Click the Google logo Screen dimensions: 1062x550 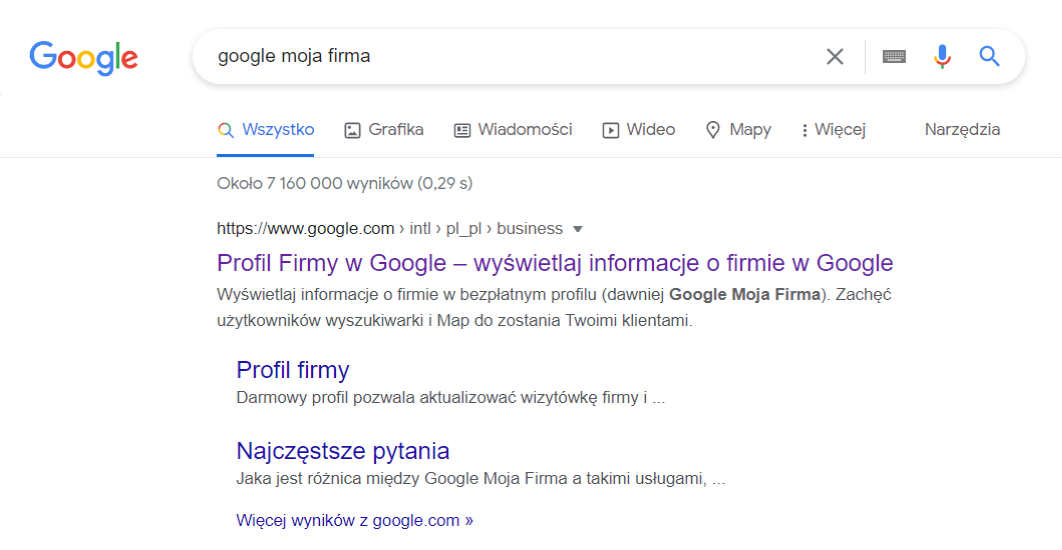click(x=83, y=58)
